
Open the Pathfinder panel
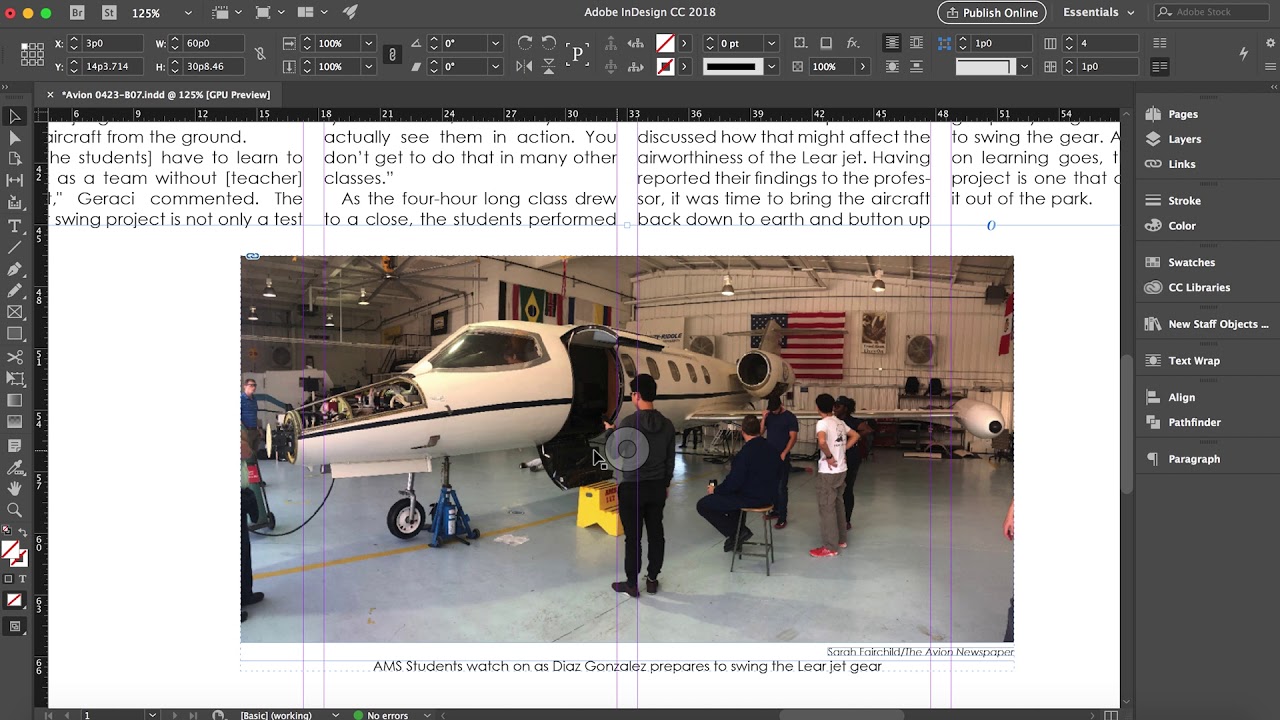pyautogui.click(x=1194, y=422)
